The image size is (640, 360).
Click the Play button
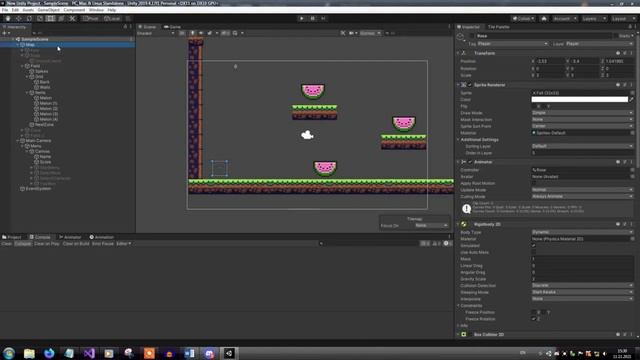302,18
